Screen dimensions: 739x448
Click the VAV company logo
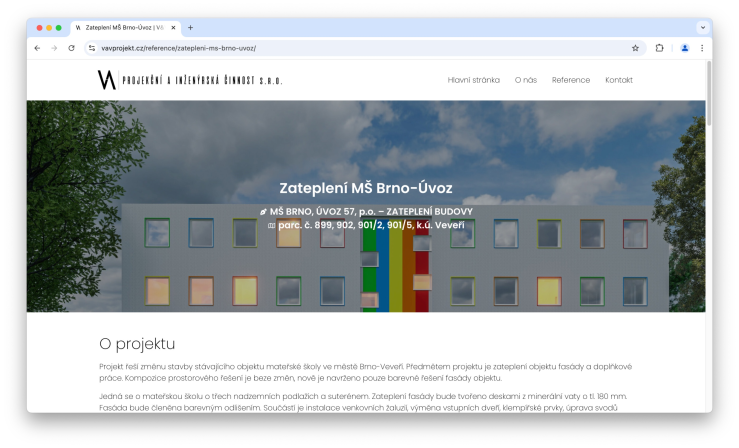[x=190, y=80]
